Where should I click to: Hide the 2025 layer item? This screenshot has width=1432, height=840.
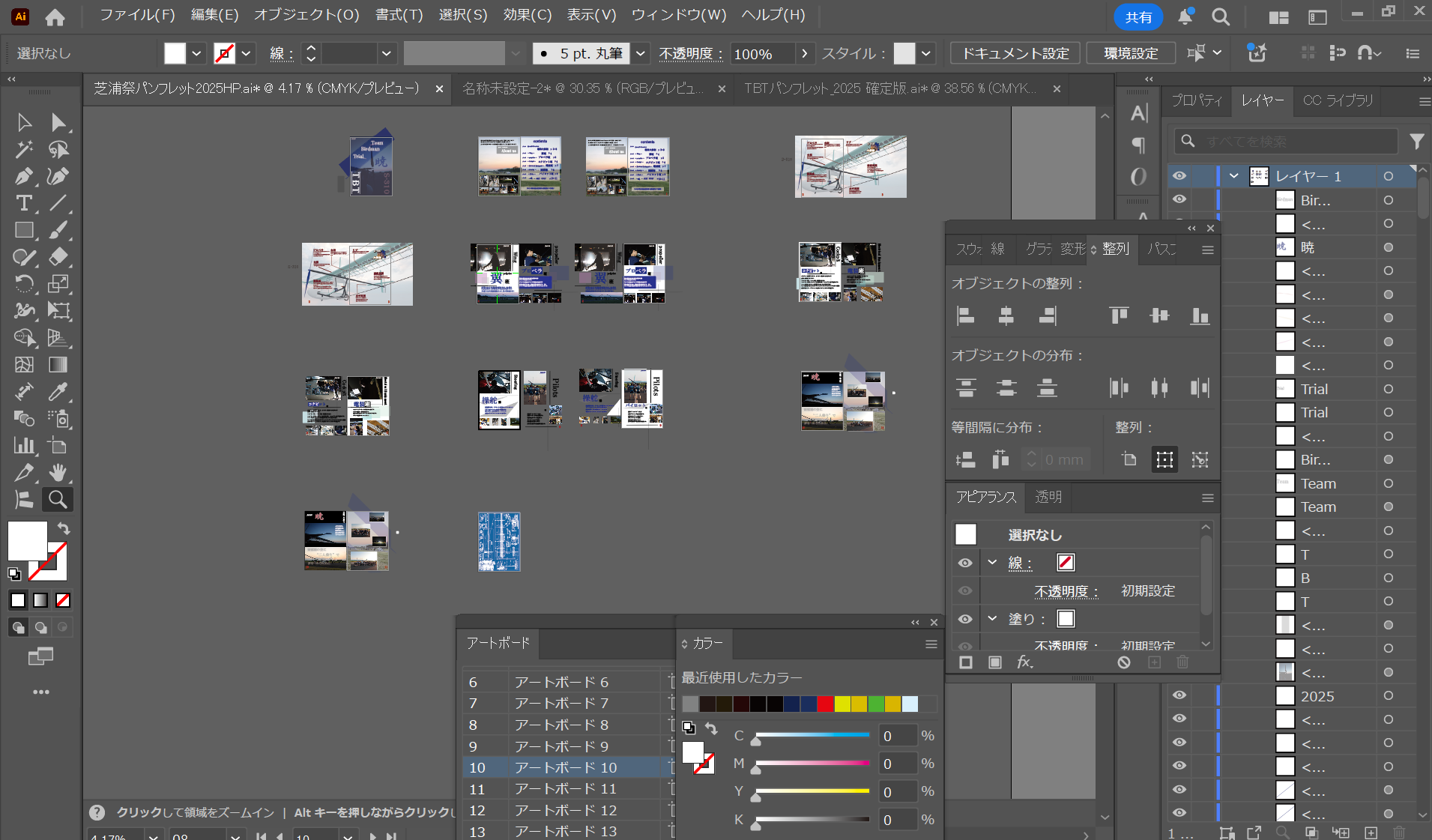pyautogui.click(x=1179, y=695)
